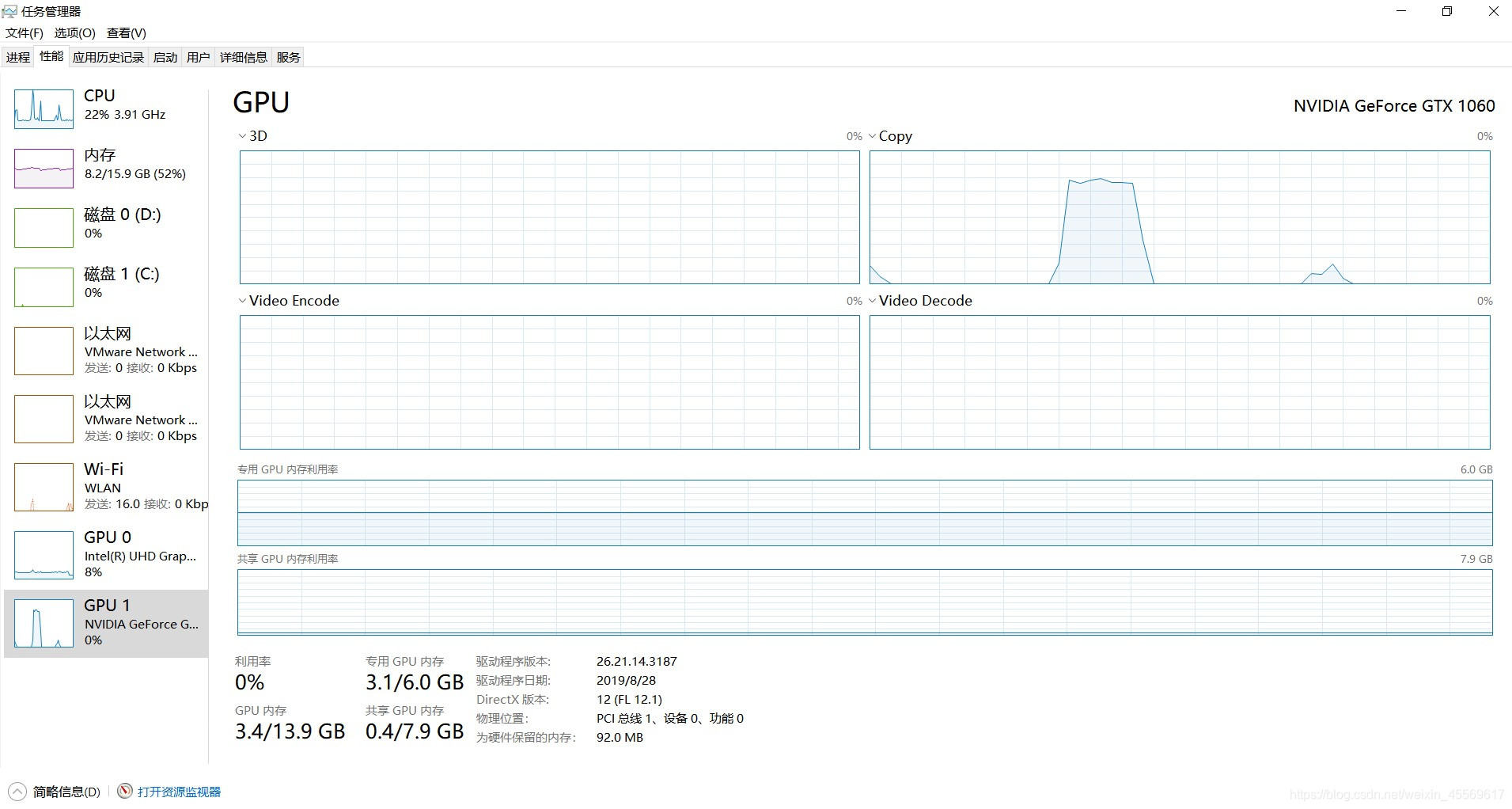Image resolution: width=1512 pixels, height=809 pixels.
Task: Select the 内存 memory thumbnail graph
Action: pos(44,168)
